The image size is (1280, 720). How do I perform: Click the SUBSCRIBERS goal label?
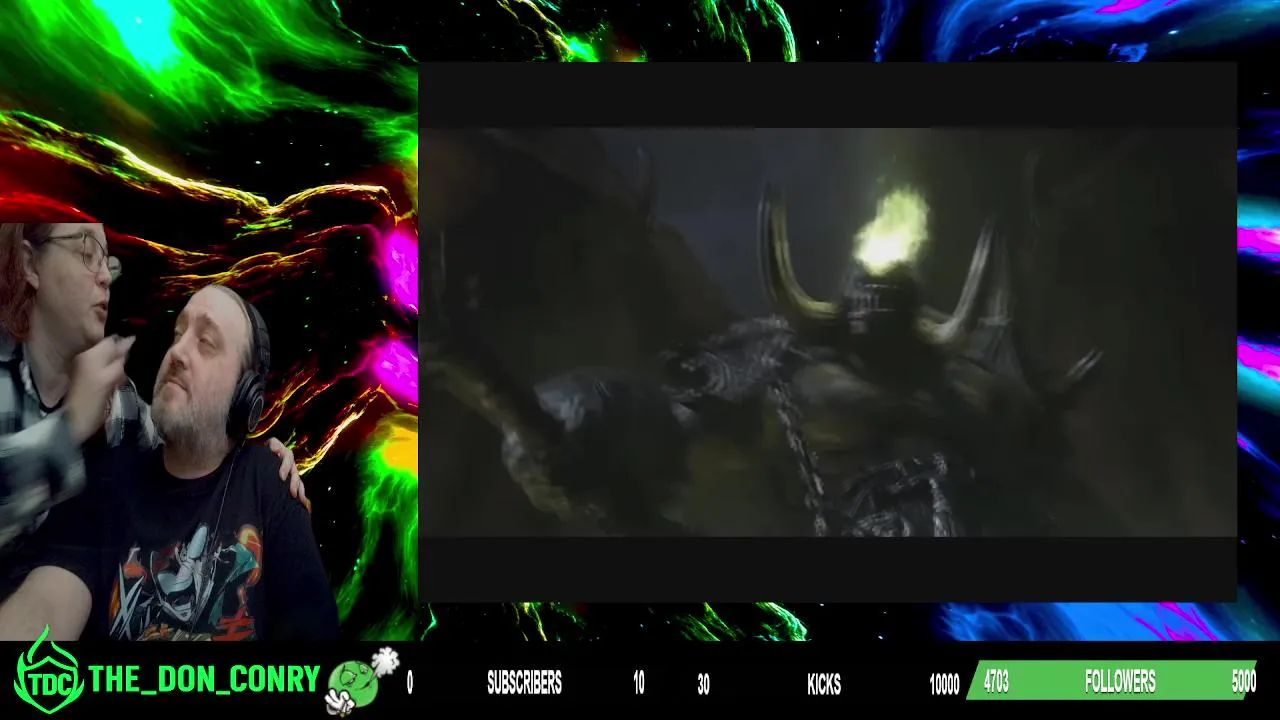[524, 684]
